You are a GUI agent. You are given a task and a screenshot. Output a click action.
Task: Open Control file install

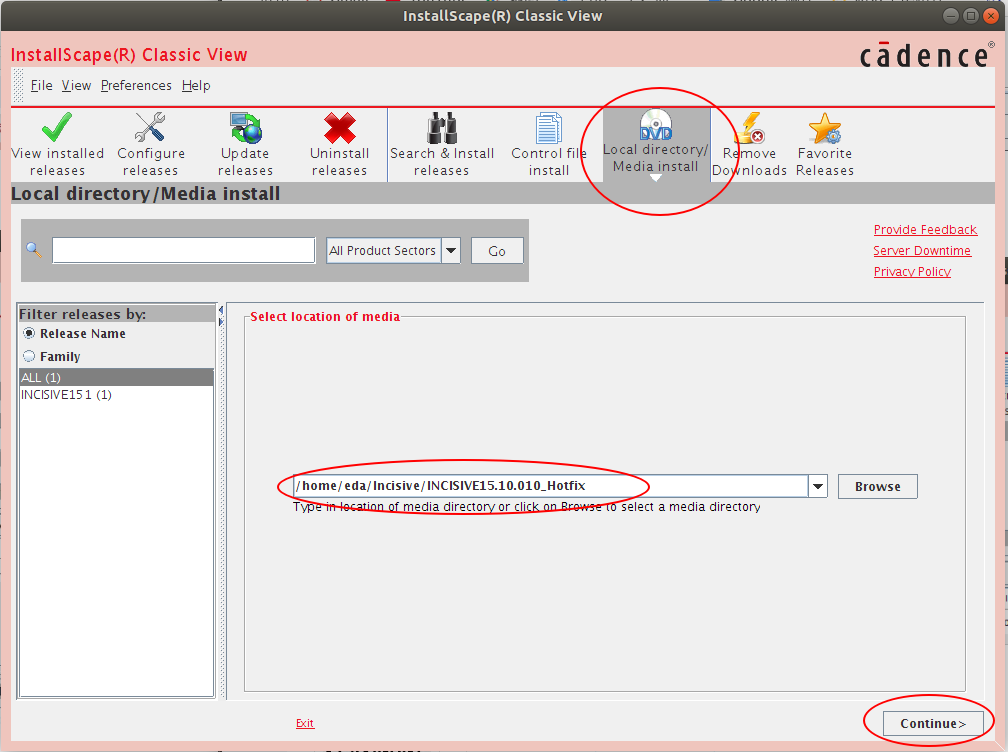[548, 145]
